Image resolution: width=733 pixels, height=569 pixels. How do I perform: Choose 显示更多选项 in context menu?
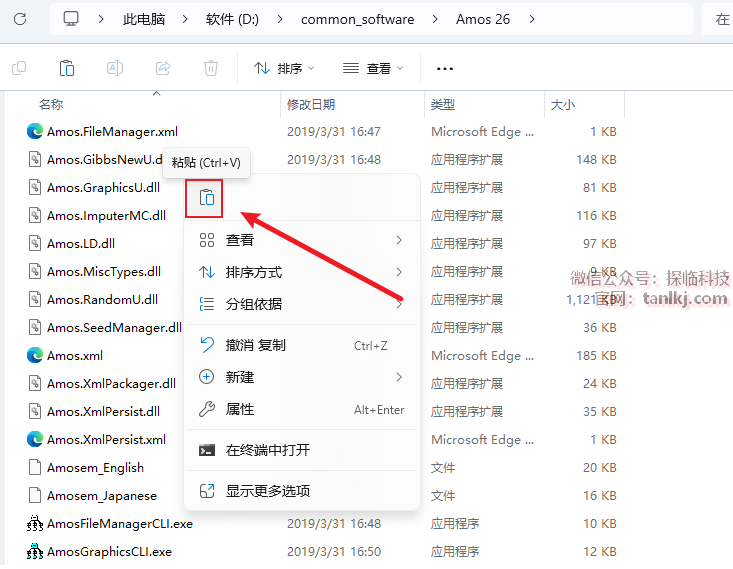coord(302,491)
